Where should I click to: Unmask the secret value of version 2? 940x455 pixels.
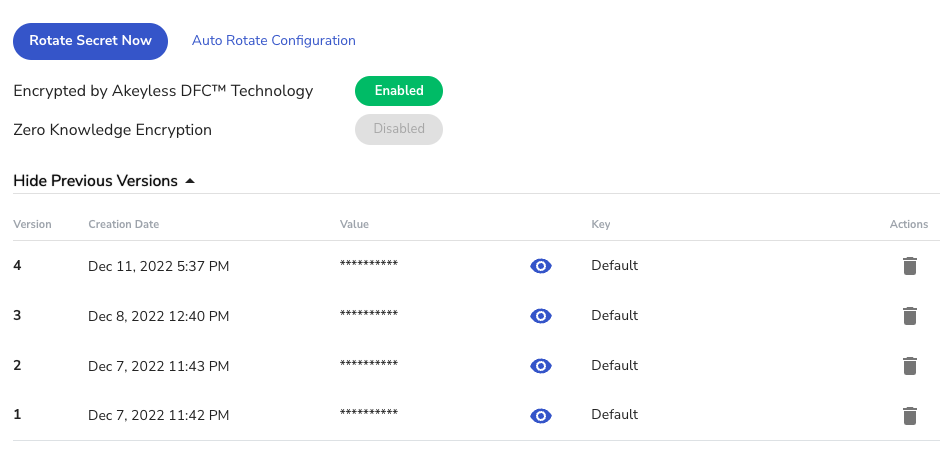pos(540,366)
